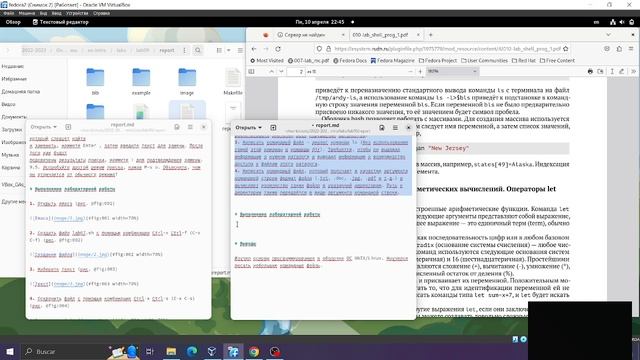This screenshot has width=640, height=360.
Task: Open the left text editor hamburger menu
Action: 190,127
